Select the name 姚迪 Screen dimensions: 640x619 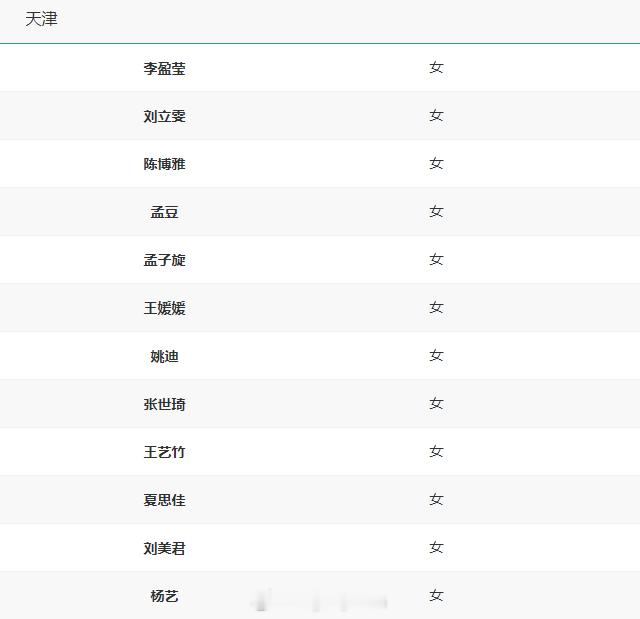coord(164,356)
